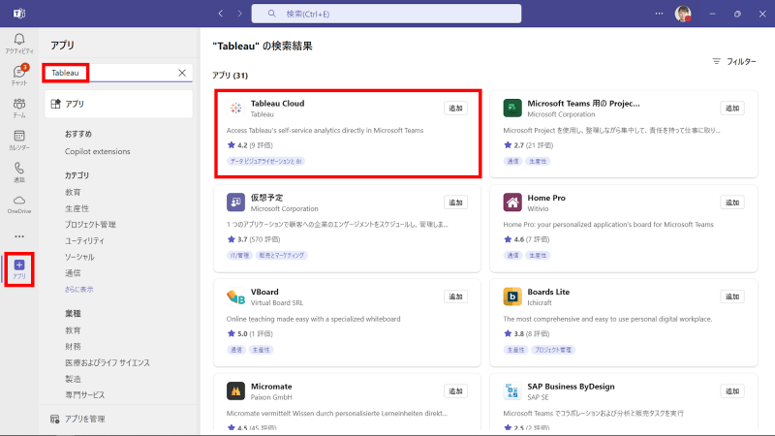Click the 販売とマーケティング tag

click(281, 256)
